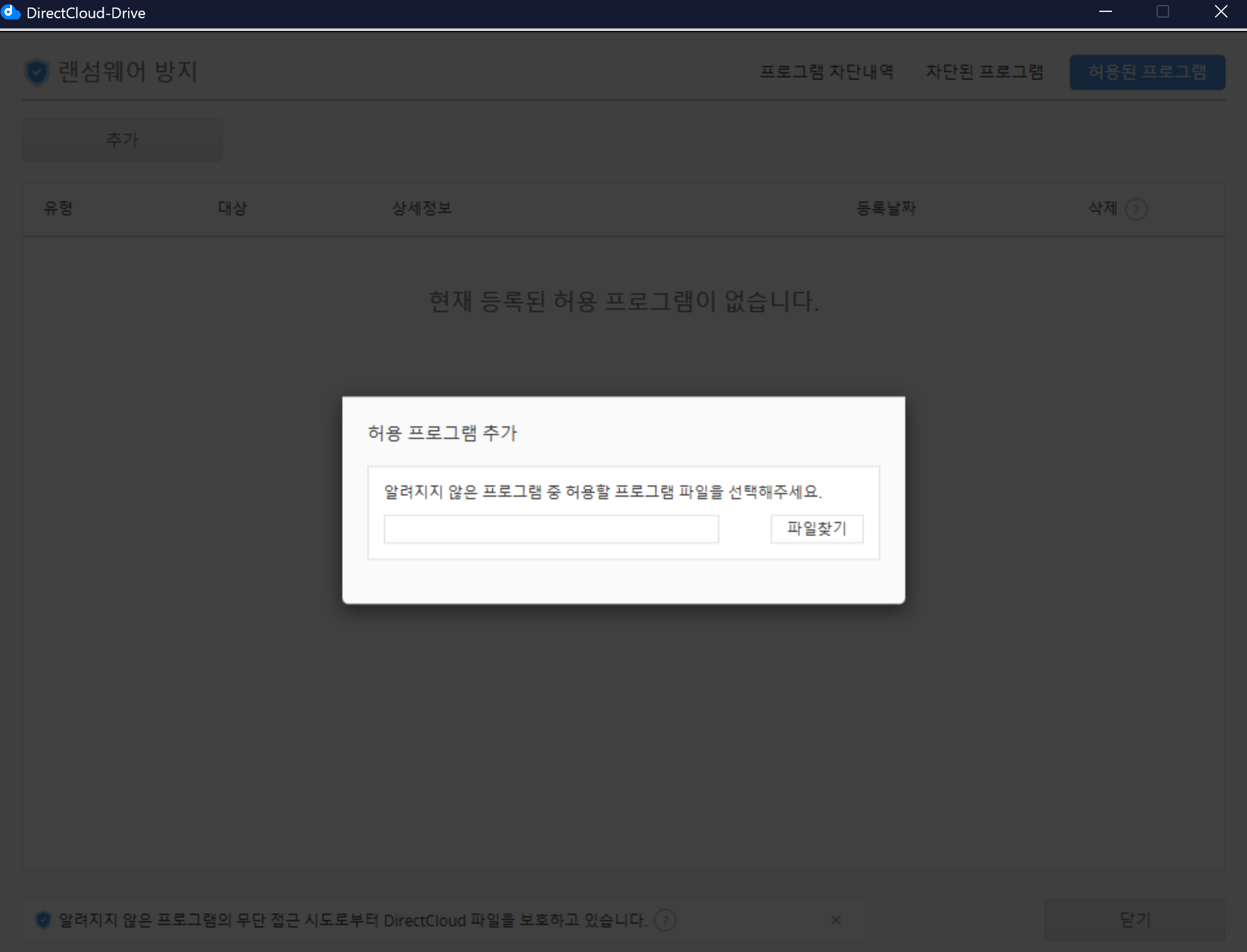This screenshot has height=952, width=1247.
Task: Click the 파일찾기 browse button
Action: (x=817, y=529)
